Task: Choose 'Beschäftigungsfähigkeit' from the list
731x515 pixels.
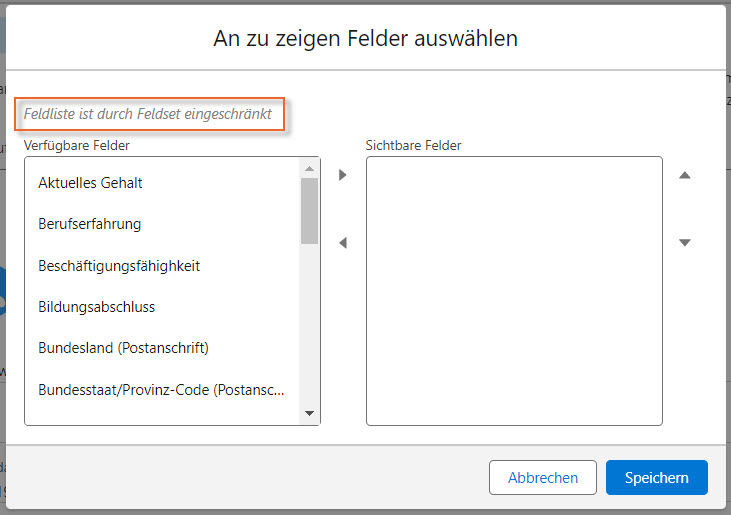Action: tap(119, 266)
